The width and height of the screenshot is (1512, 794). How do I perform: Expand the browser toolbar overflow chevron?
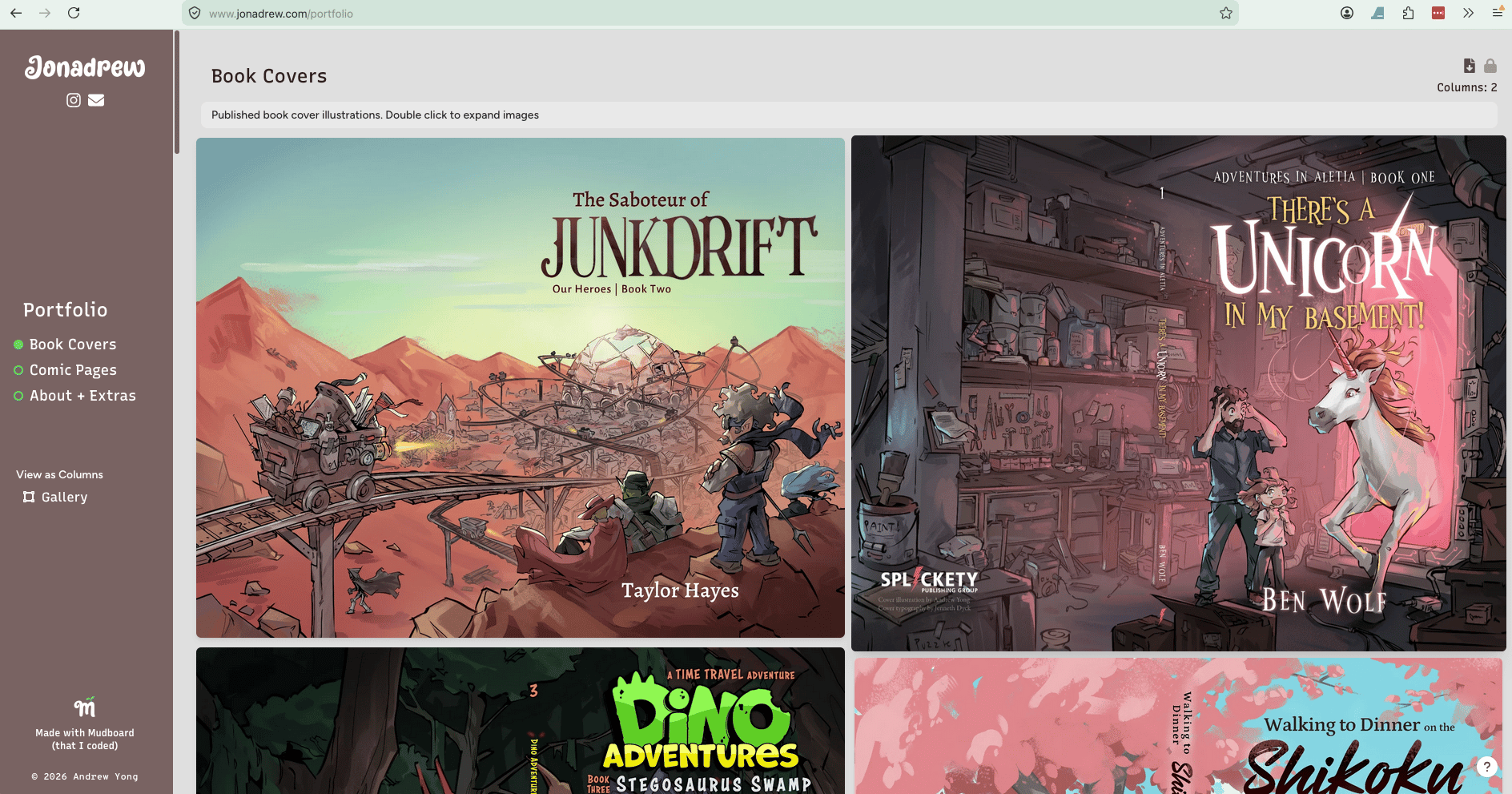point(1468,13)
